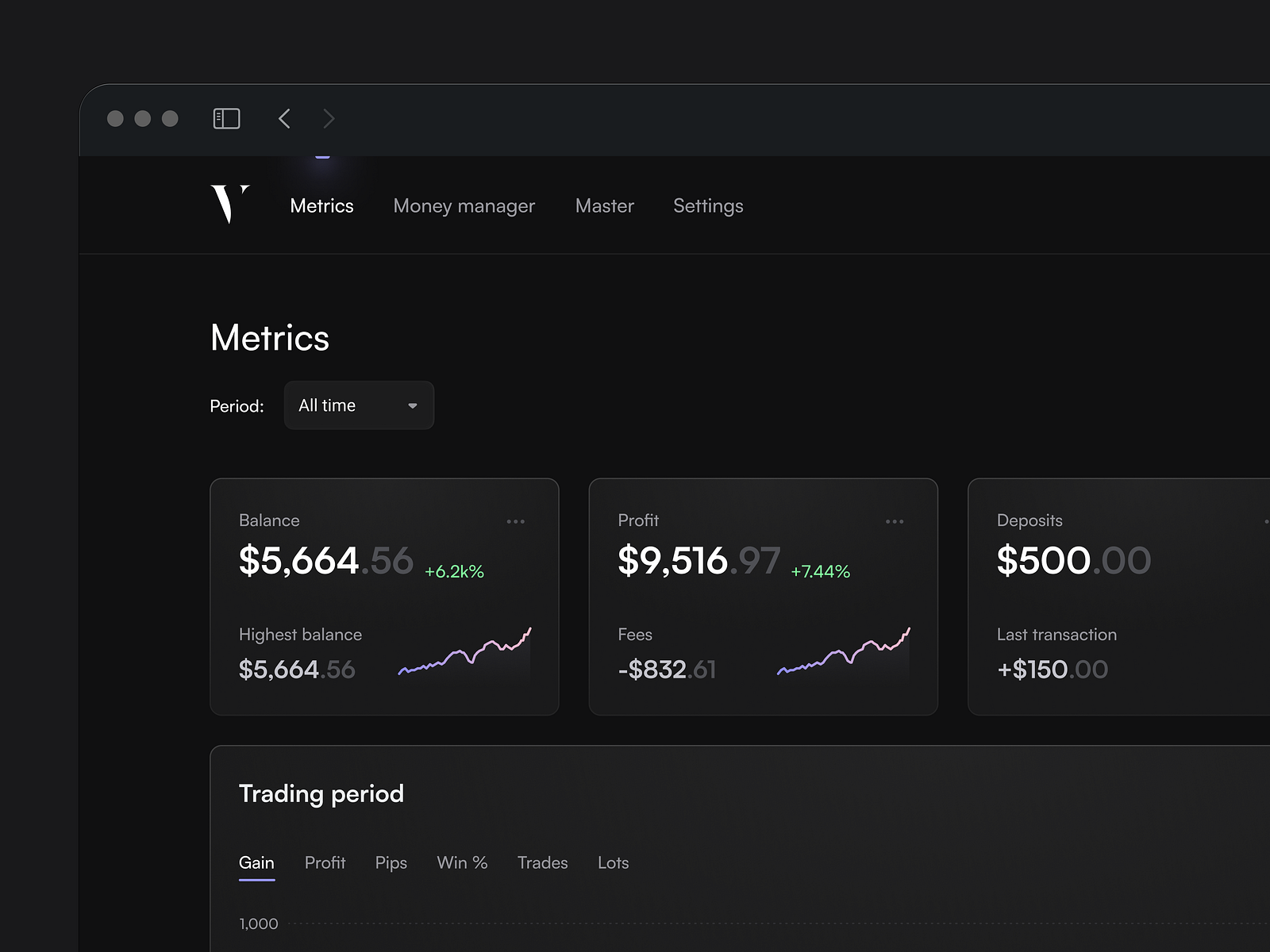Open the Profit card options menu
Screen dimensions: 1270x952
click(x=895, y=521)
